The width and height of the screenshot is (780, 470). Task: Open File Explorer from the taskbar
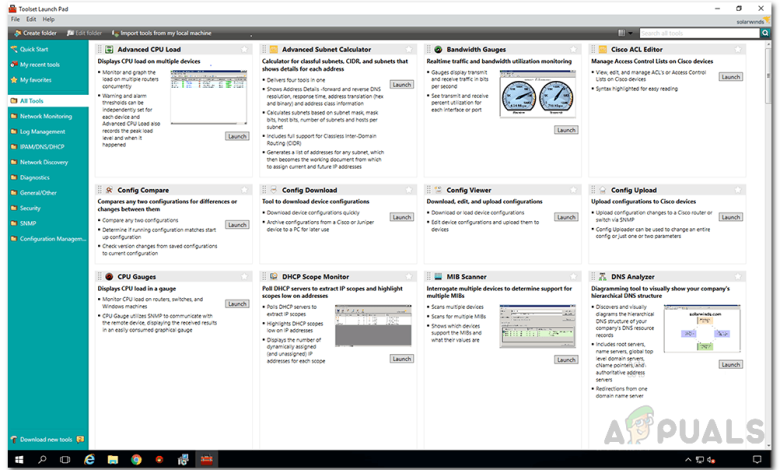pos(113,460)
